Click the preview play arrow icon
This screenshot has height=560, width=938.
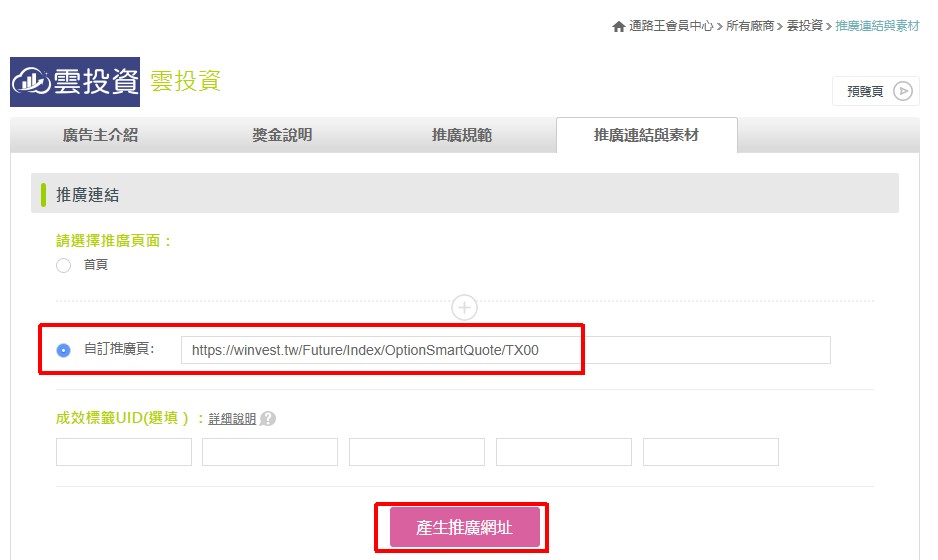coord(903,91)
